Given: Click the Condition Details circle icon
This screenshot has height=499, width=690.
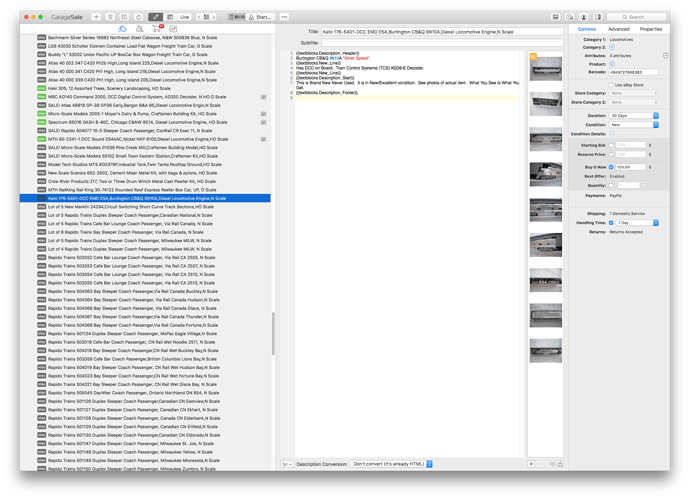Looking at the screenshot, I should coord(612,134).
